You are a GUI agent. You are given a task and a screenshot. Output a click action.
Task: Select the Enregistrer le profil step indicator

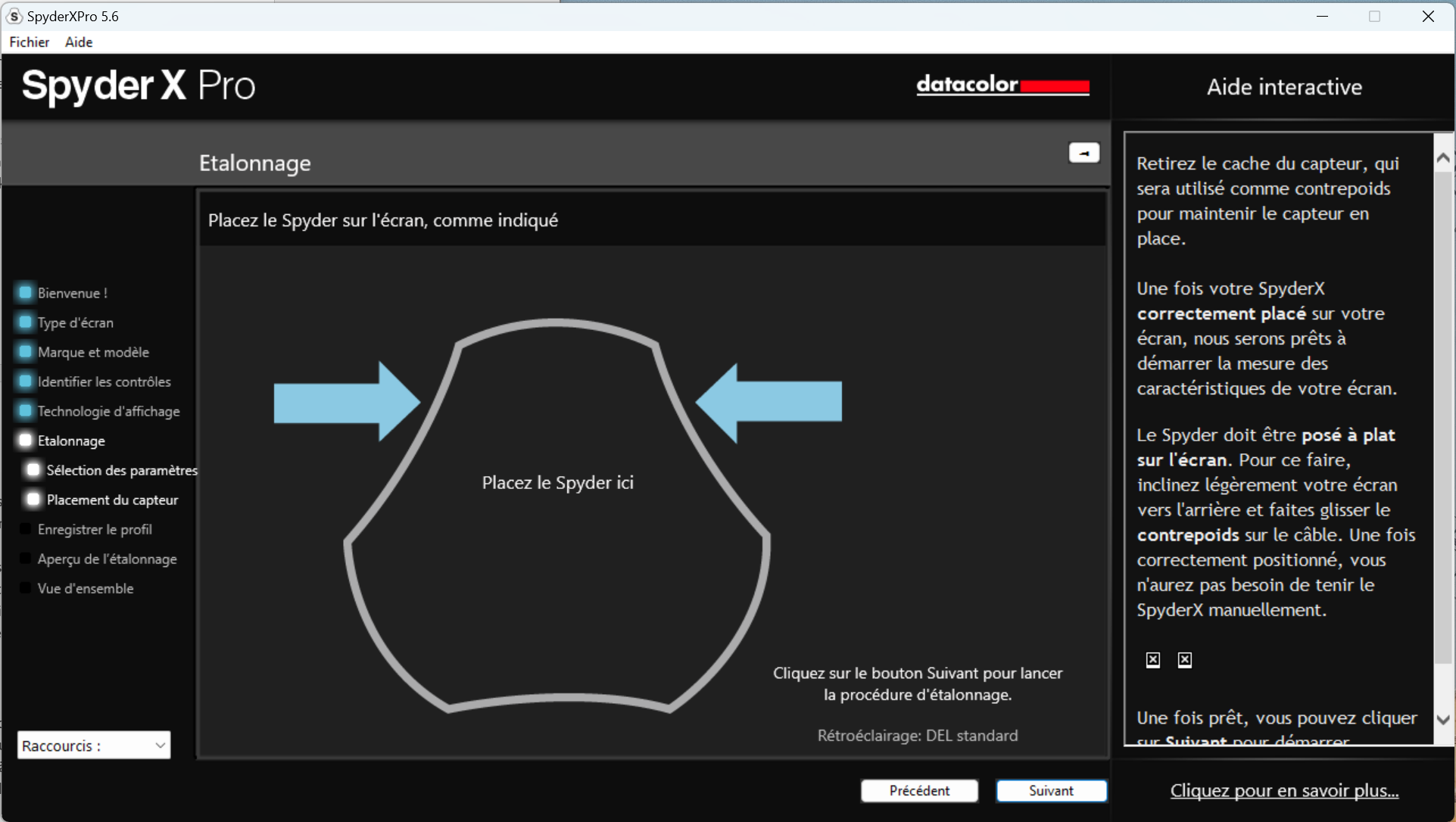coord(25,528)
